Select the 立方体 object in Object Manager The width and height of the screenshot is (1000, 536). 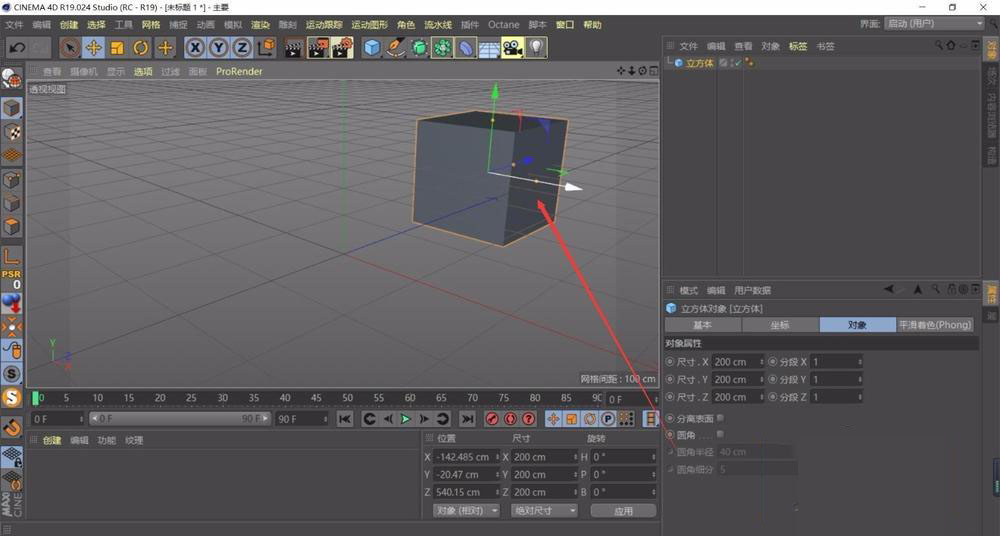tap(700, 63)
